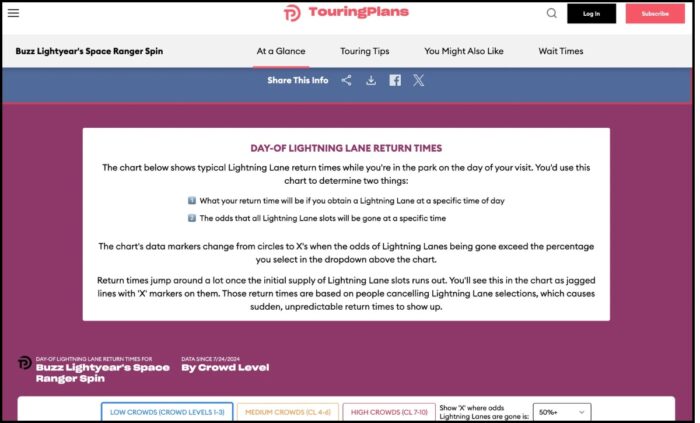Click the download icon
The height and width of the screenshot is (423, 700).
pyautogui.click(x=371, y=80)
